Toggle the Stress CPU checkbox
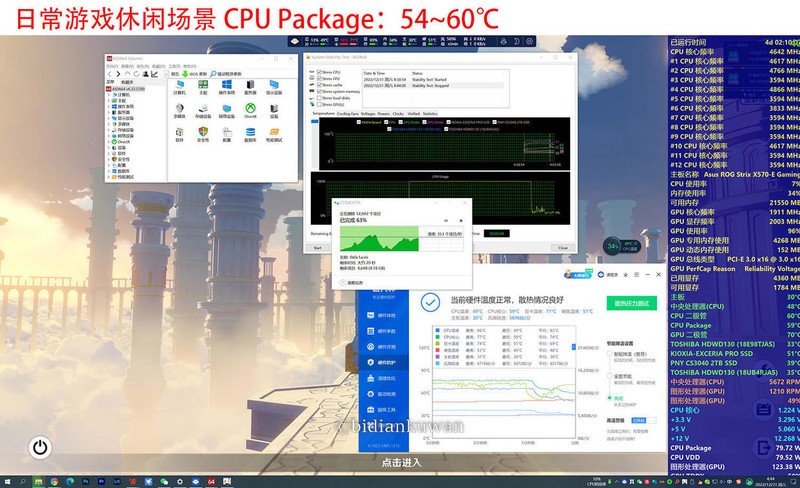Screen dimensions: 800x488 pos(319,72)
